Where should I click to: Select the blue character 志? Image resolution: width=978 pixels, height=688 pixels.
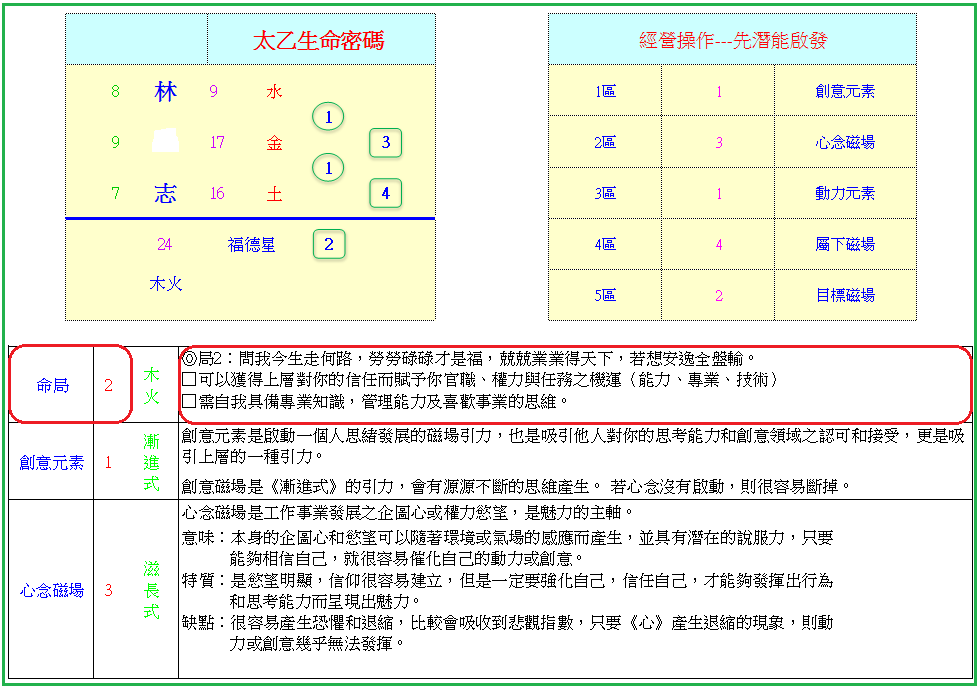pyautogui.click(x=165, y=194)
